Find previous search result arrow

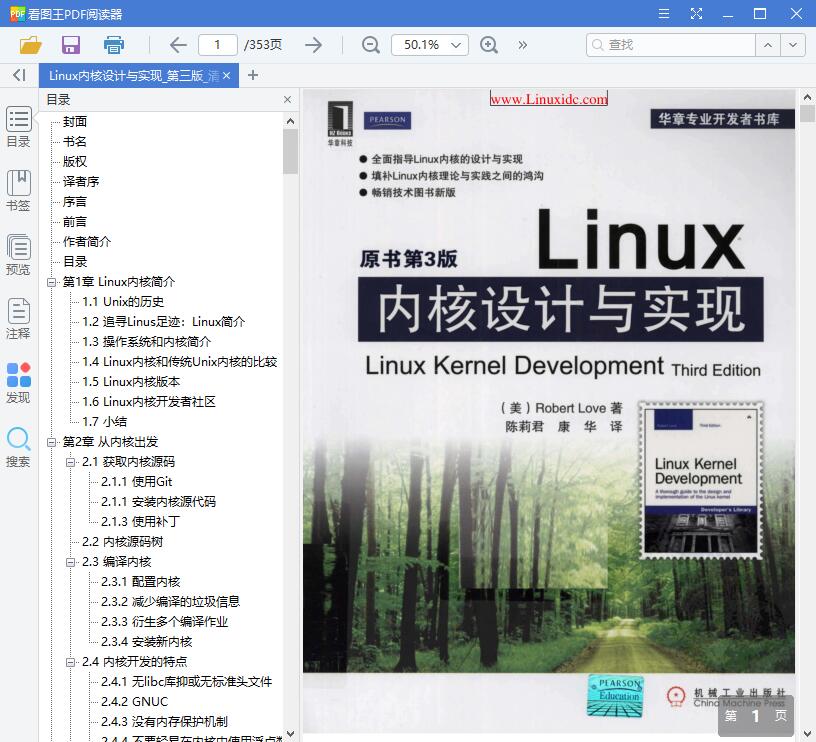[768, 45]
